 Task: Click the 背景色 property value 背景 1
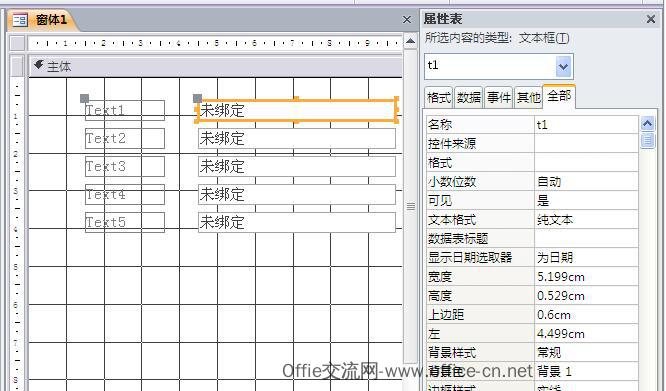click(587, 371)
